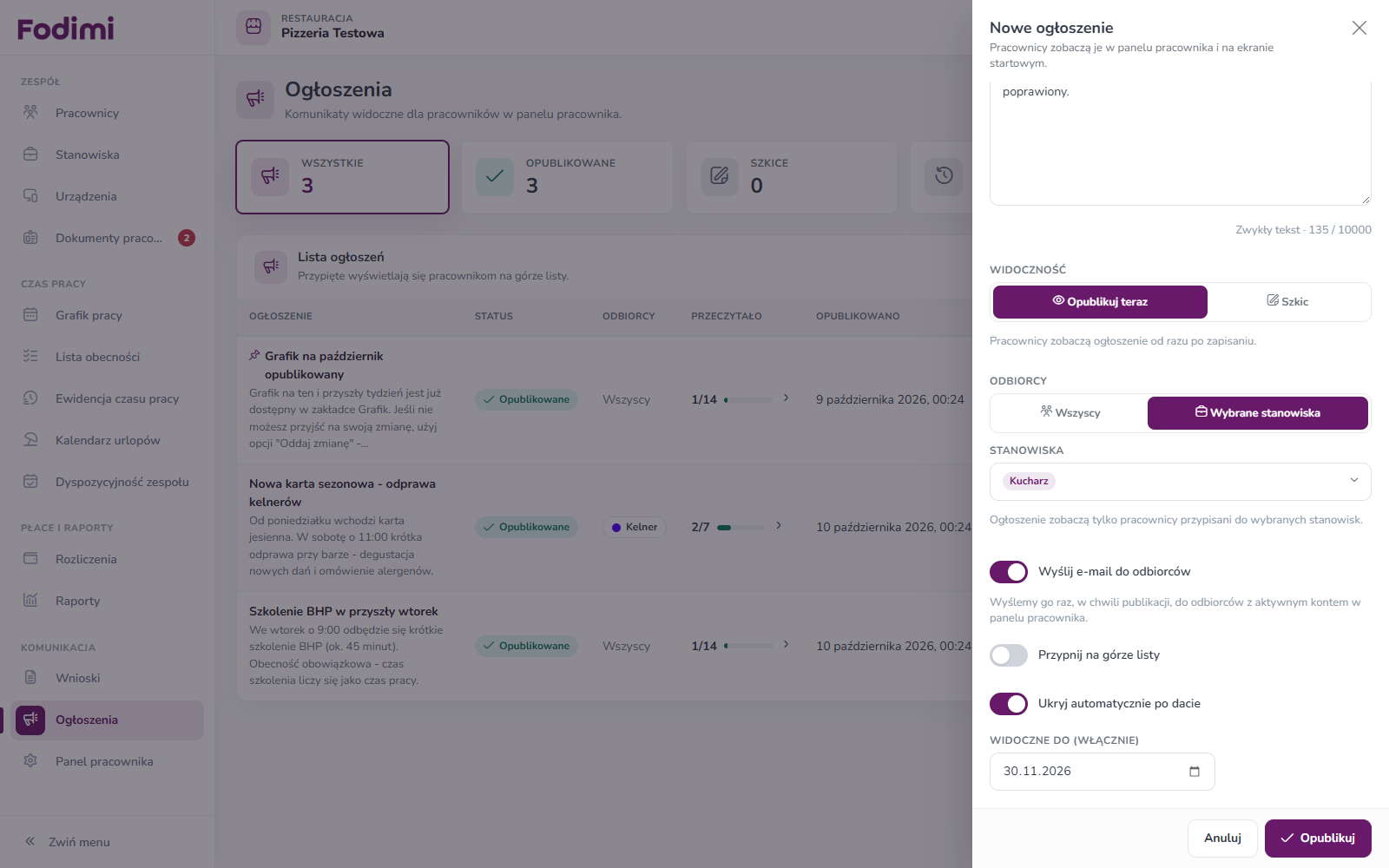This screenshot has width=1389, height=868.
Task: Click into the announcement text area
Action: click(x=1180, y=143)
